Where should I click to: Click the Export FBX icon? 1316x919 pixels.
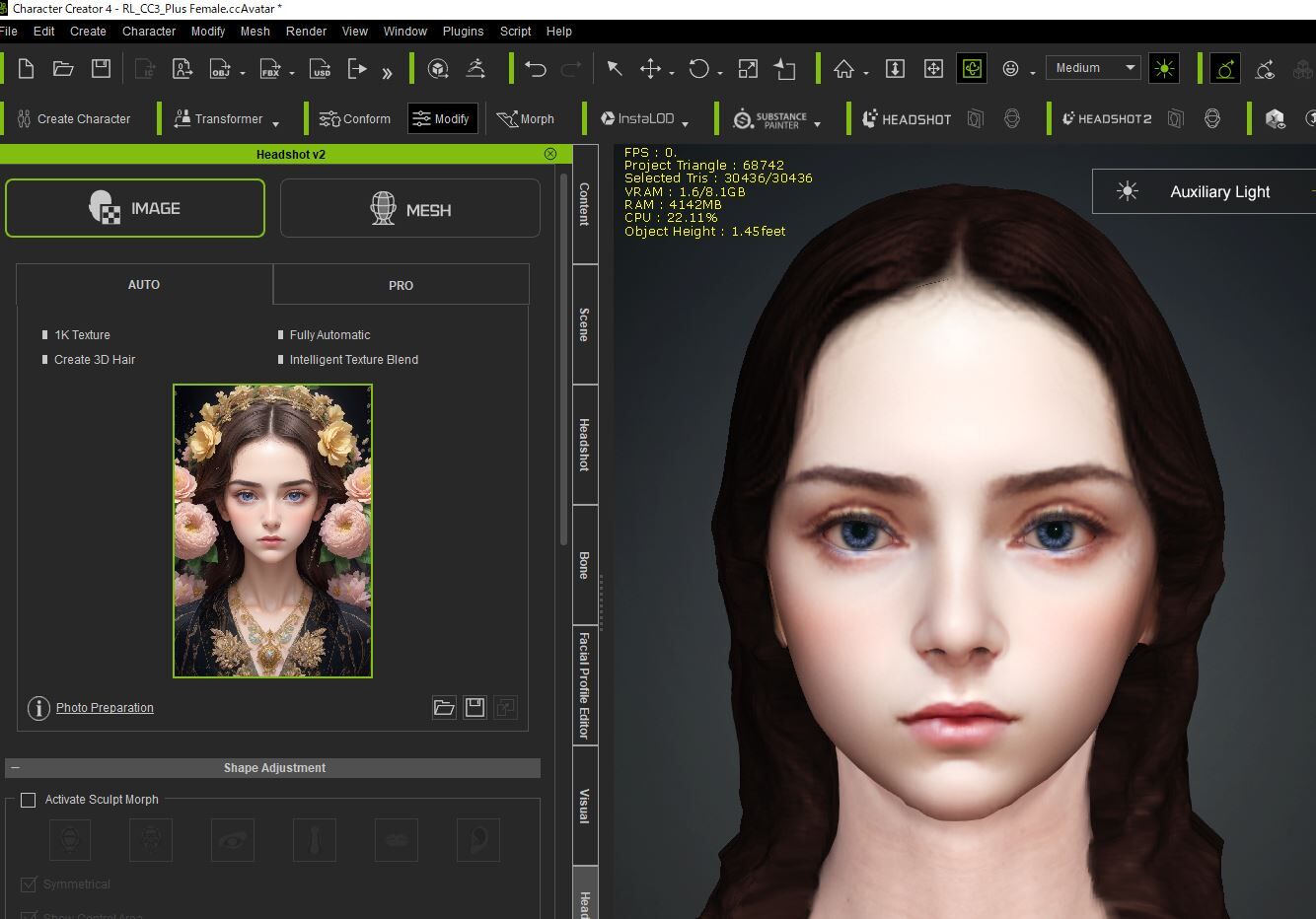pos(269,68)
